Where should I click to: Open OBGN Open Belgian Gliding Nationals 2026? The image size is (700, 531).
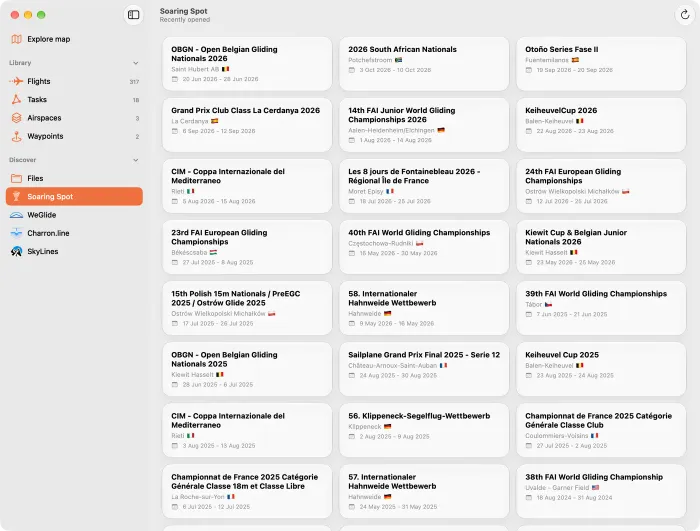point(247,64)
